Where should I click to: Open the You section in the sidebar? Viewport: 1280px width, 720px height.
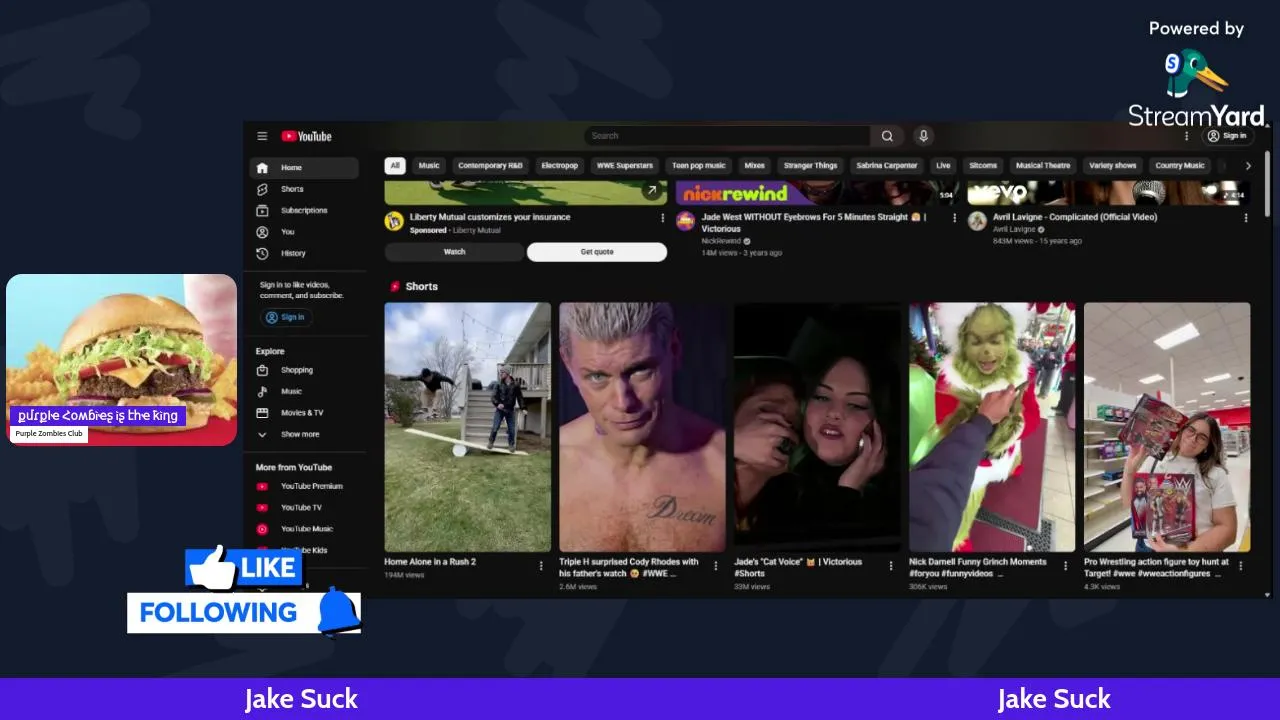click(304, 232)
